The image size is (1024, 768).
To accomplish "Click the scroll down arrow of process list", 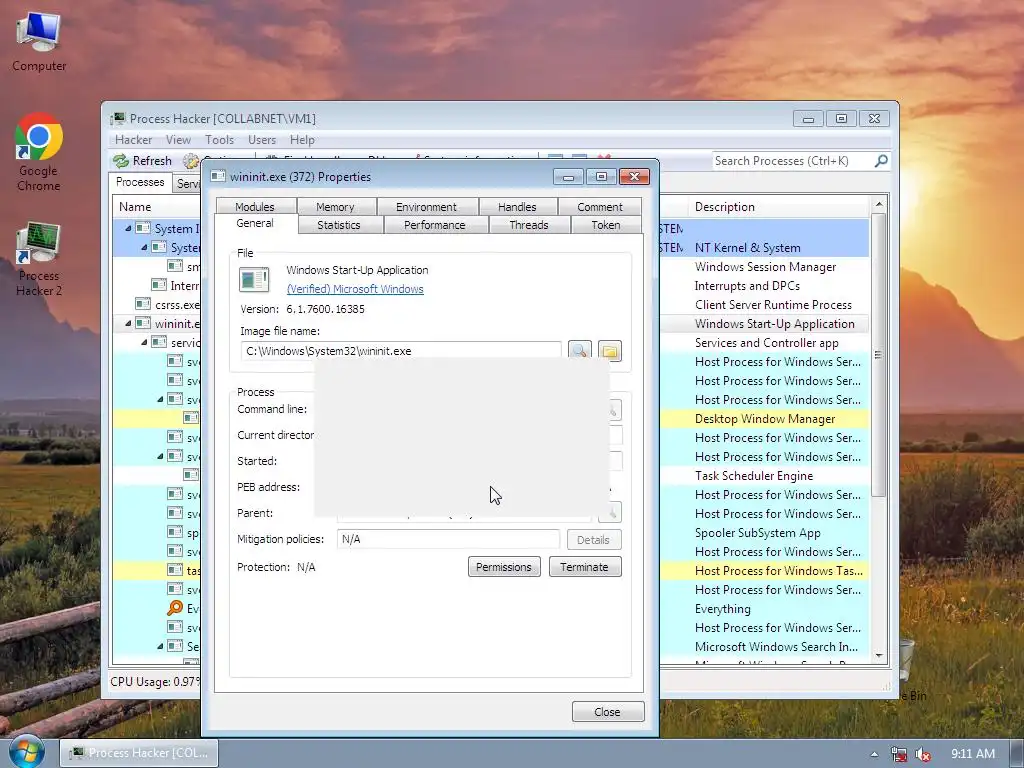I will click(878, 656).
